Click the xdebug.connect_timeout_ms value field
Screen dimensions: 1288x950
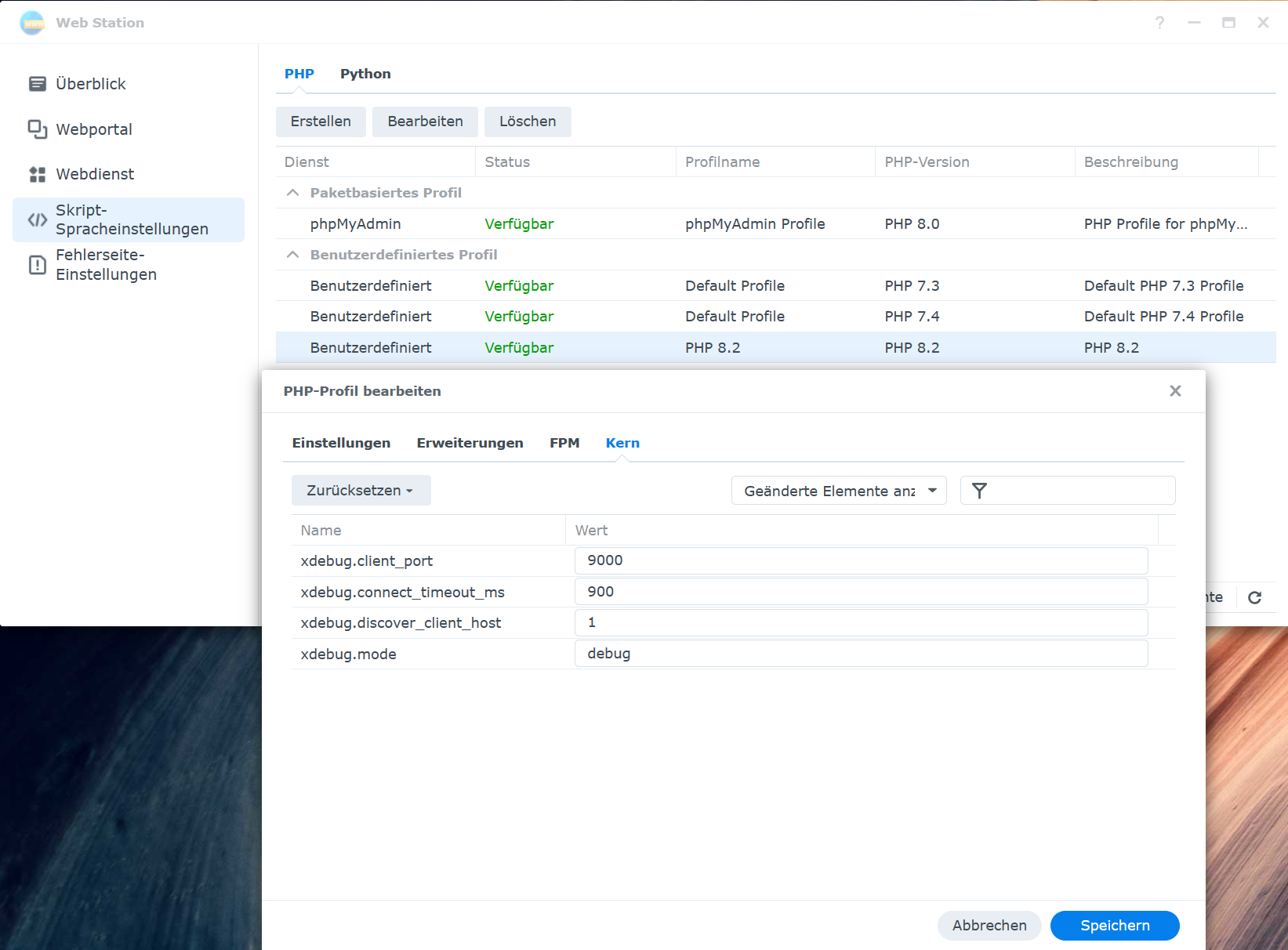[x=862, y=592]
